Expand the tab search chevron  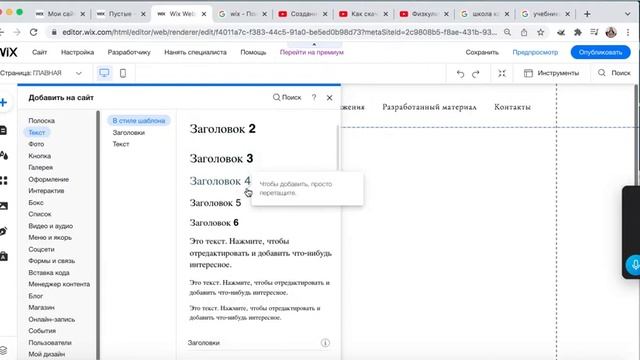tap(628, 14)
